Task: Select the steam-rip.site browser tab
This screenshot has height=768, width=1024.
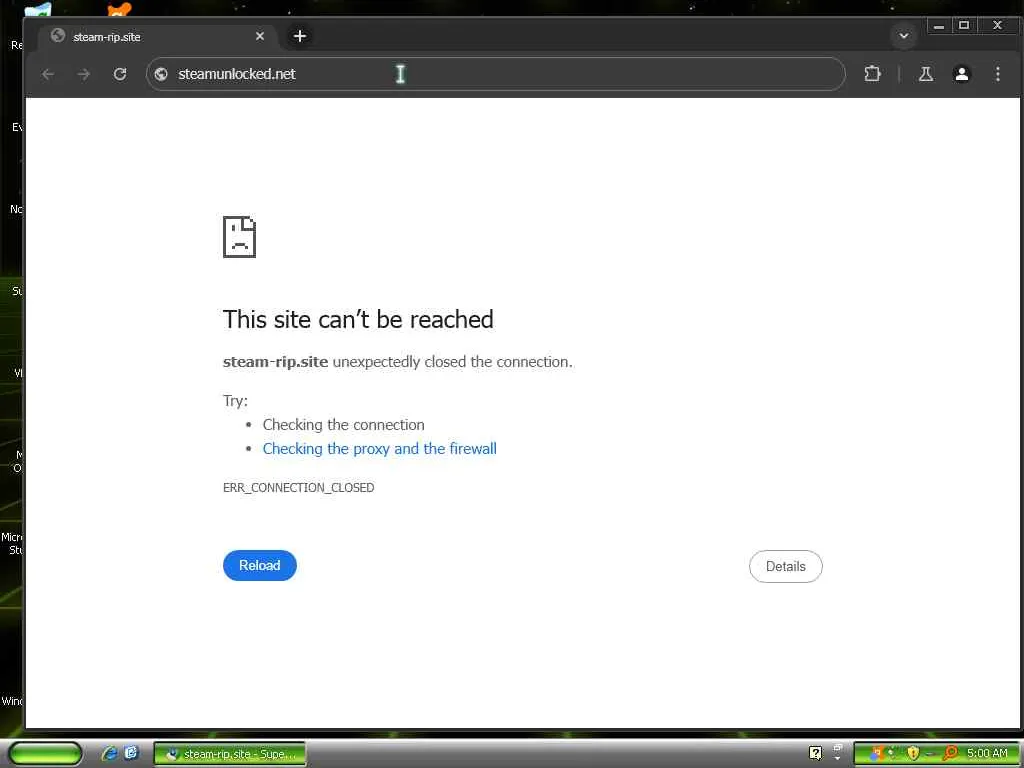Action: coord(157,37)
